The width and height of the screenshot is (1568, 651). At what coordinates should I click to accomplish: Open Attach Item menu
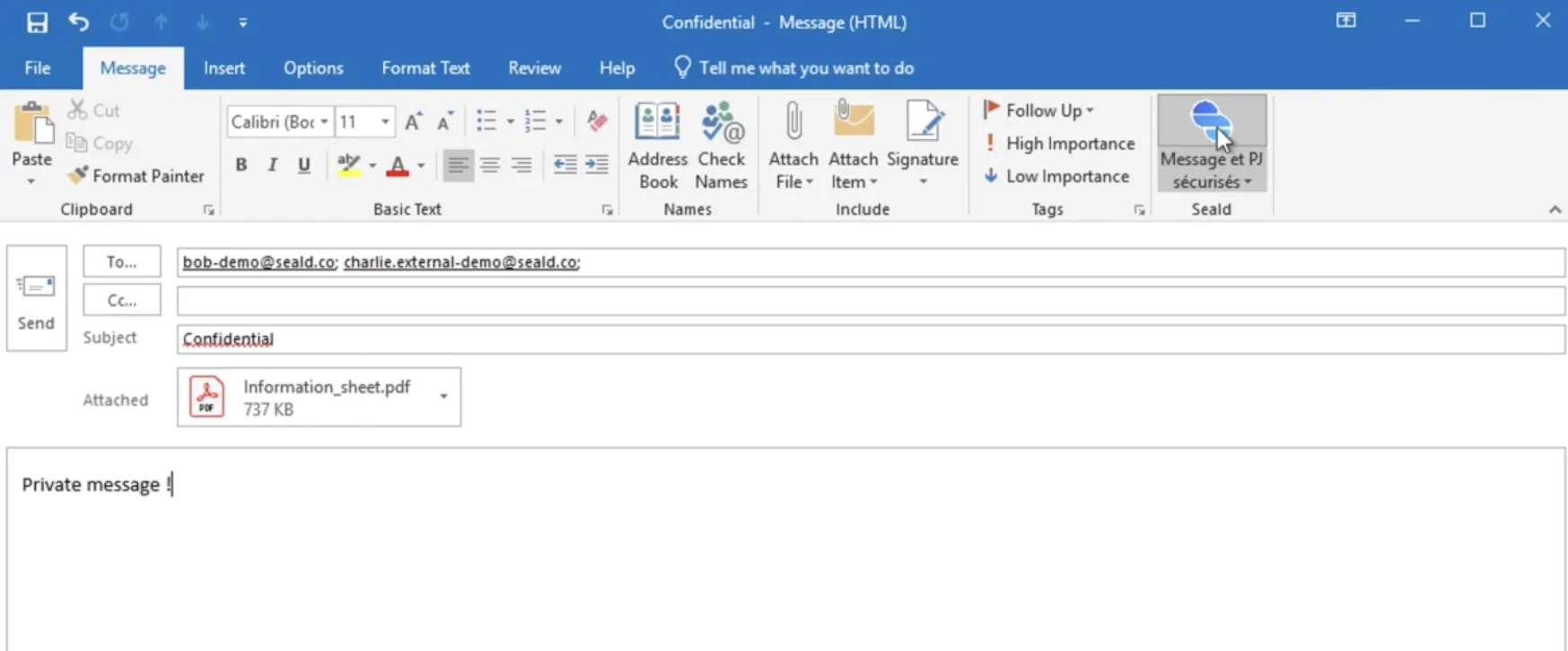(854, 145)
